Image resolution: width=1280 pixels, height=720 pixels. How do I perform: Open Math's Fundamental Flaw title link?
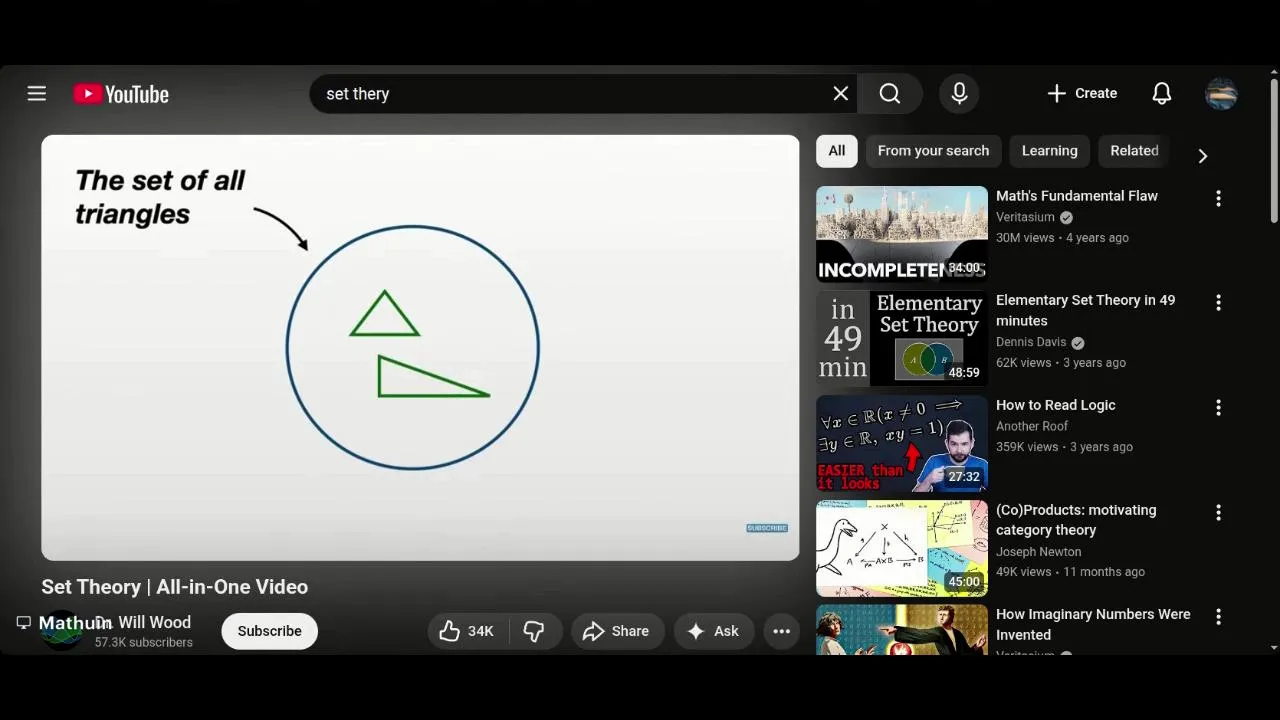point(1077,196)
